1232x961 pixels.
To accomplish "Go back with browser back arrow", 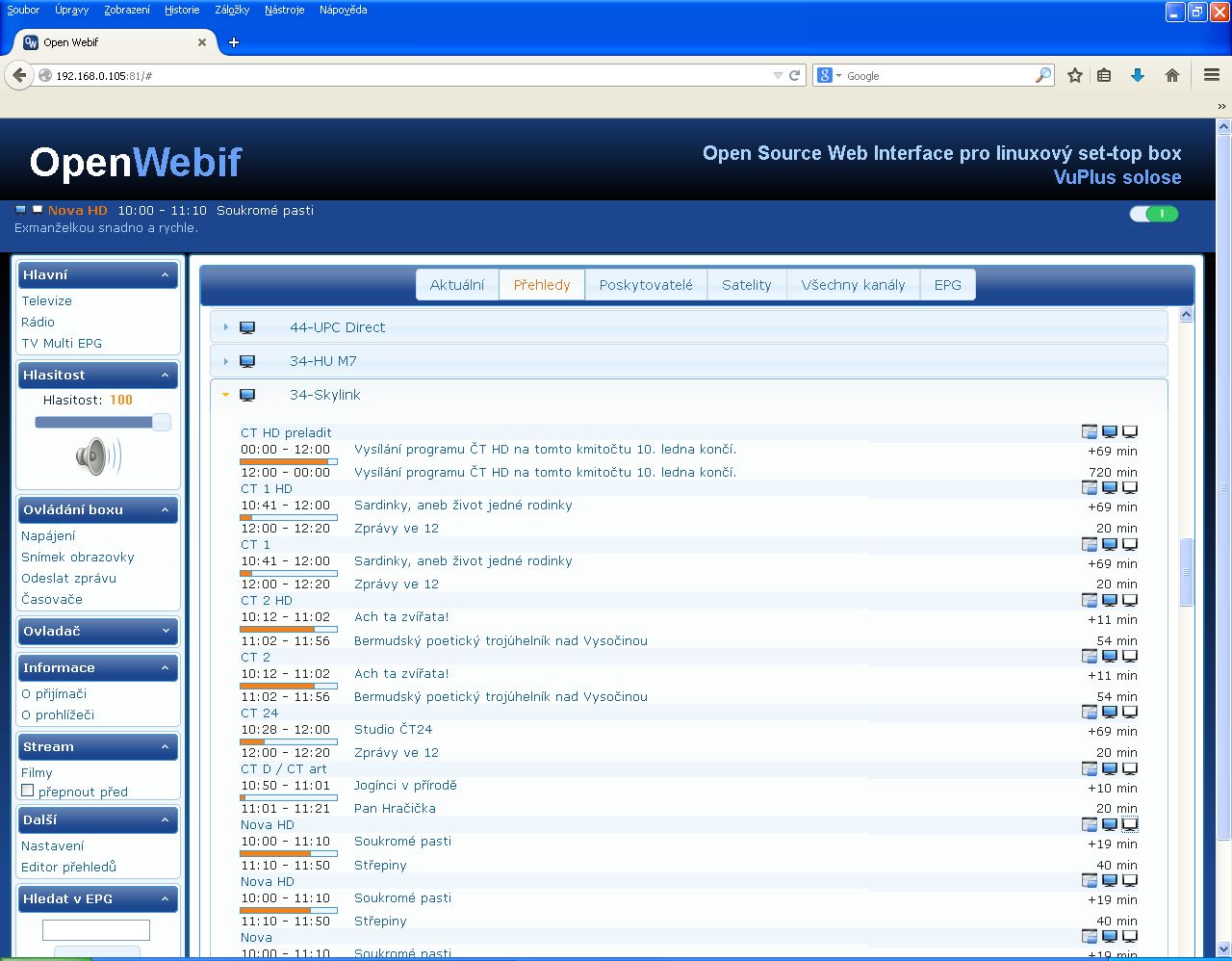I will 19,75.
